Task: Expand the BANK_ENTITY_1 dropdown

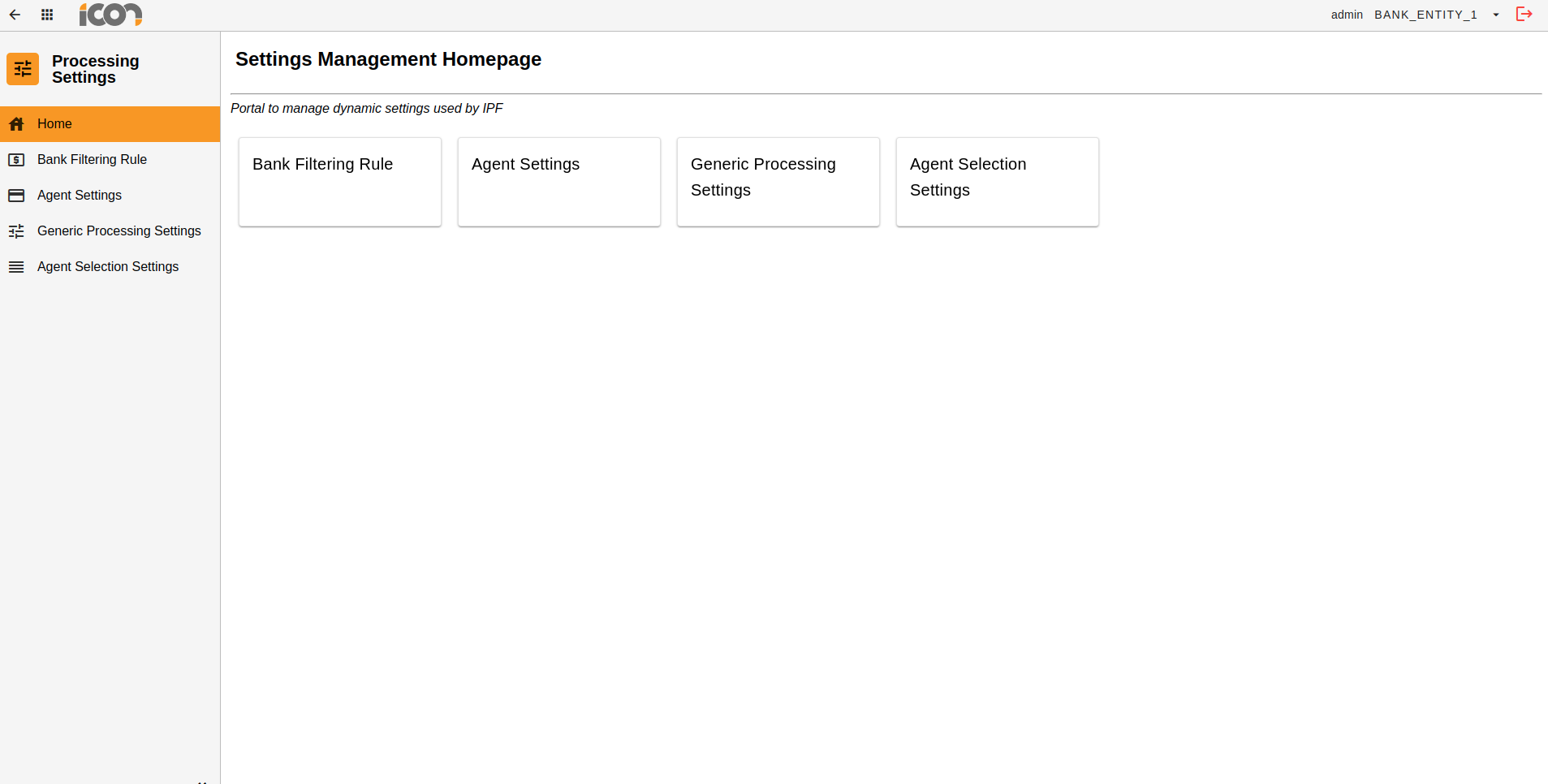Action: coord(1497,15)
